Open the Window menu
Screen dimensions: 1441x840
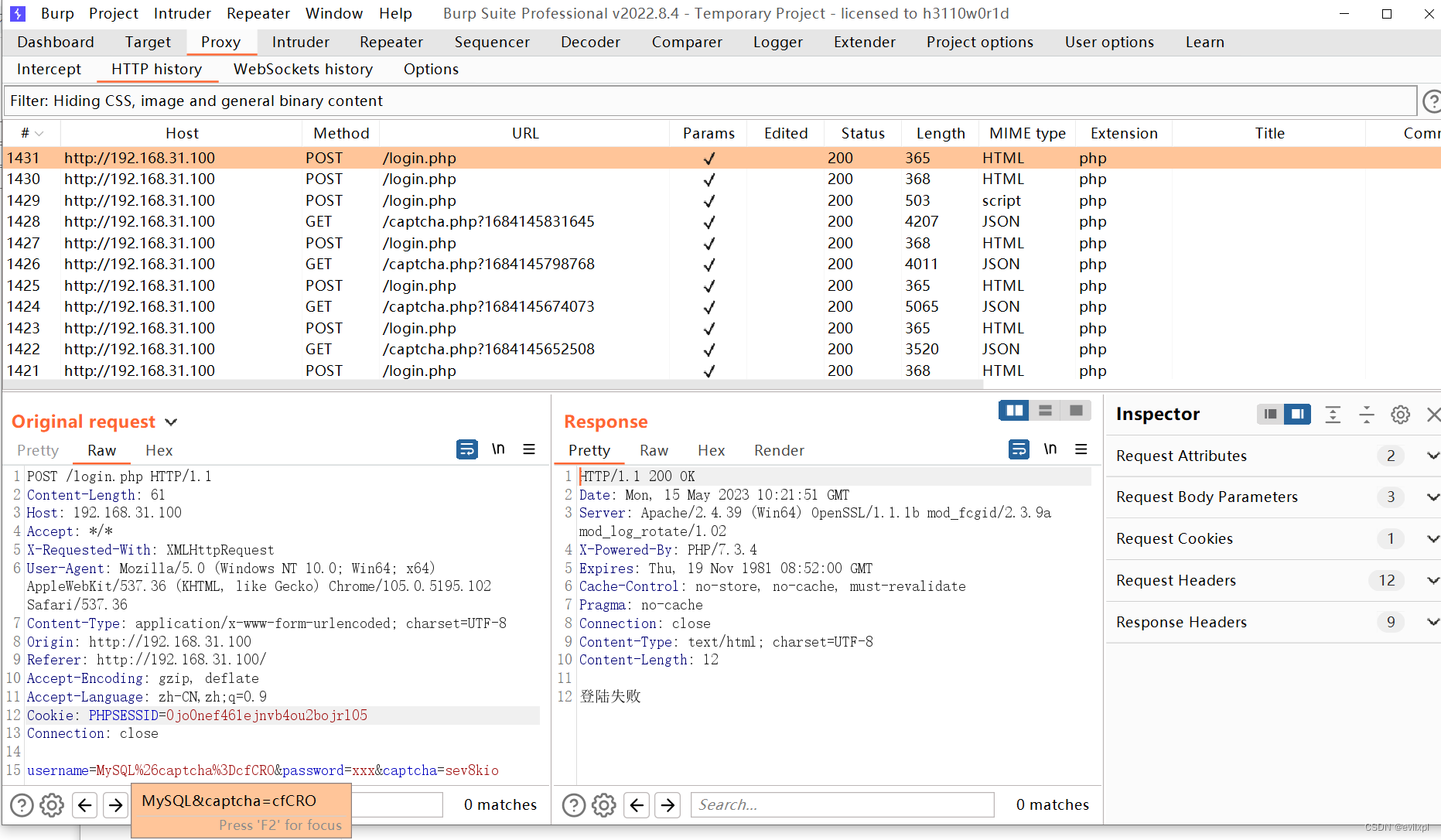(334, 13)
